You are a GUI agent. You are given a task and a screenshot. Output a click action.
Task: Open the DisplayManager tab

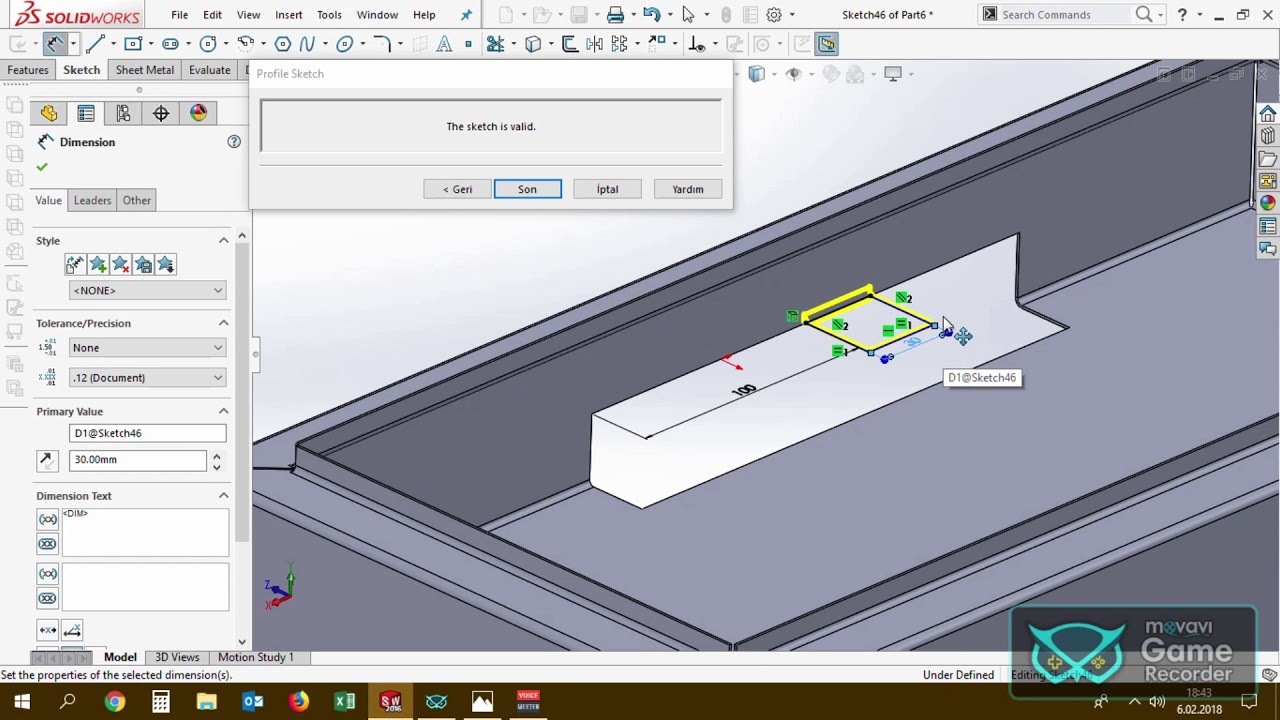pyautogui.click(x=198, y=113)
